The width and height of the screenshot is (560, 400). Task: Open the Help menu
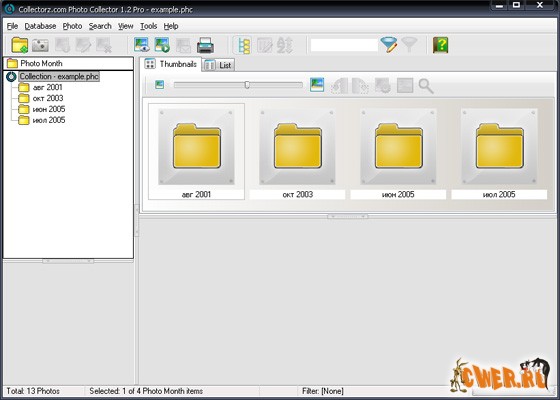[x=171, y=26]
